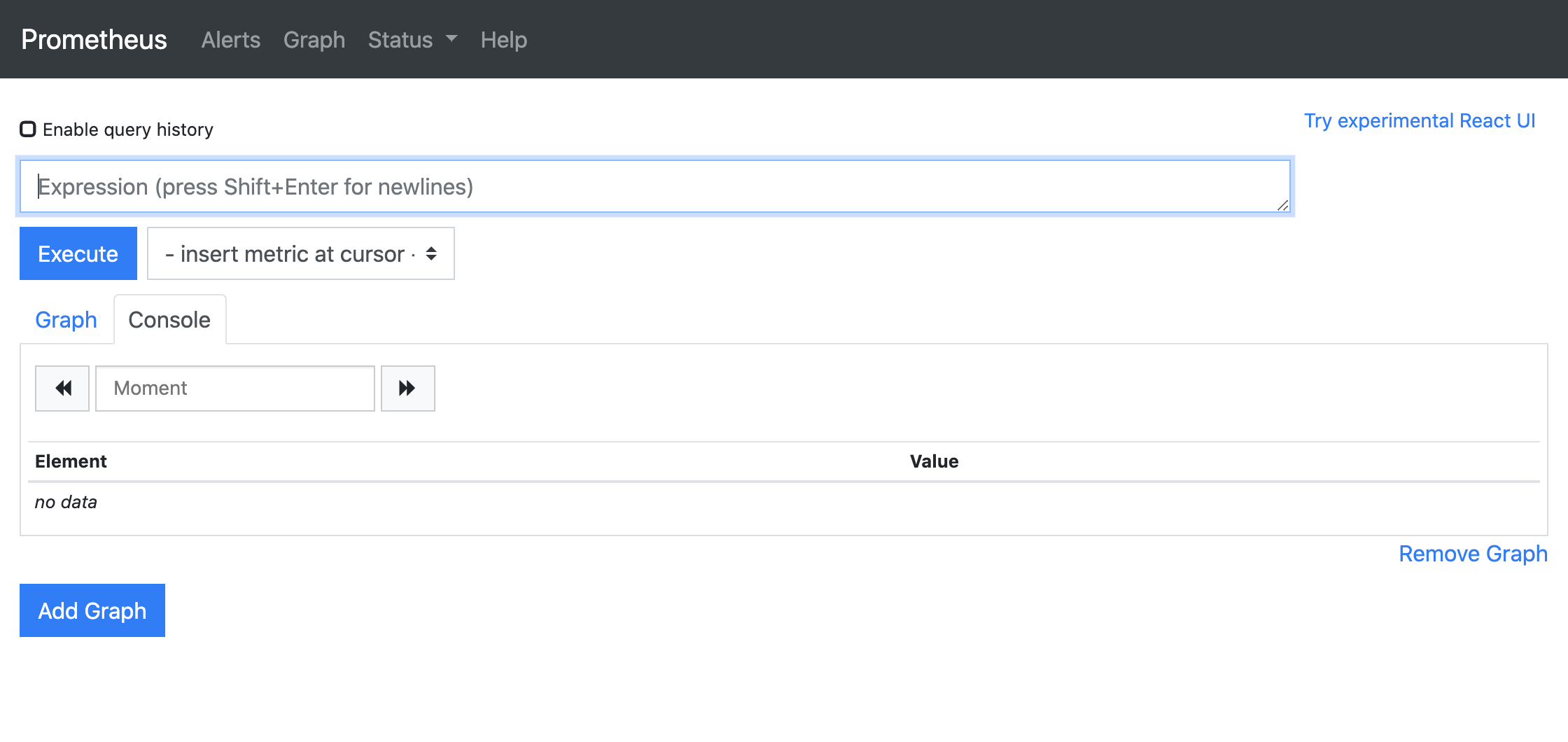Viewport: 1568px width, 742px height.
Task: Execute the current query
Action: (78, 253)
